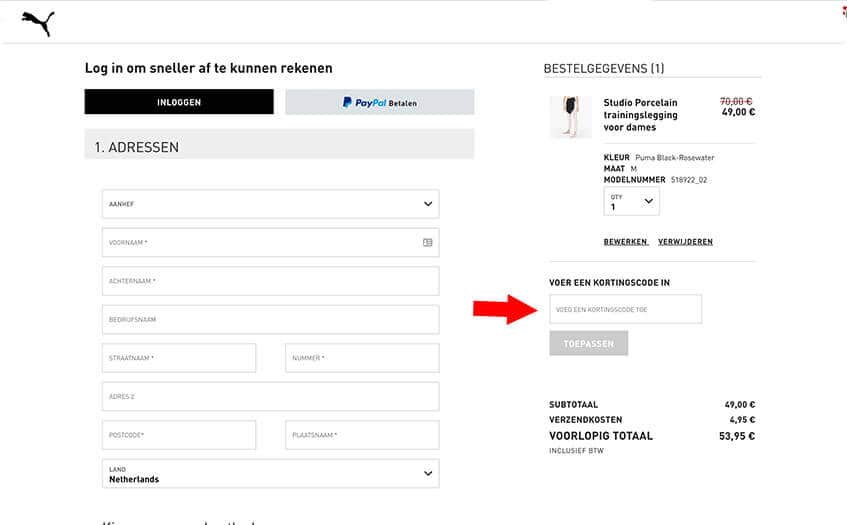Focus the Bedrijfsnaam input field
This screenshot has height=525, width=847.
tap(270, 319)
